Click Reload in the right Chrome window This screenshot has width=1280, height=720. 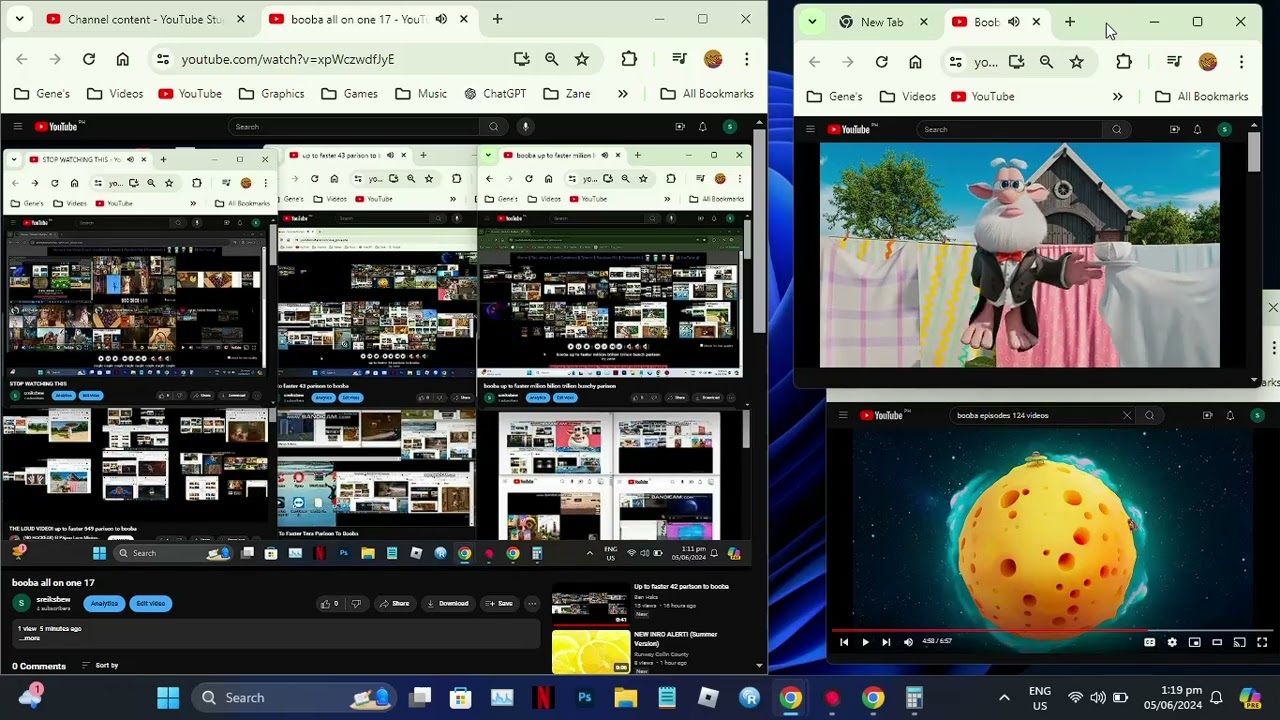pos(881,62)
